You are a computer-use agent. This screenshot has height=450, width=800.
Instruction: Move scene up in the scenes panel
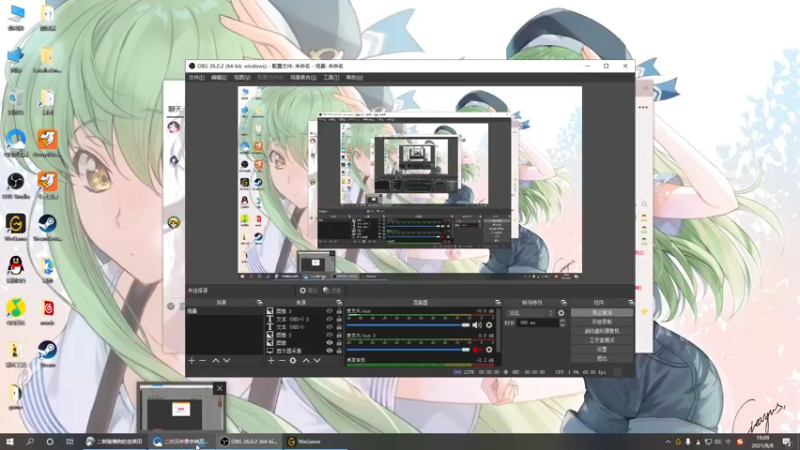215,361
